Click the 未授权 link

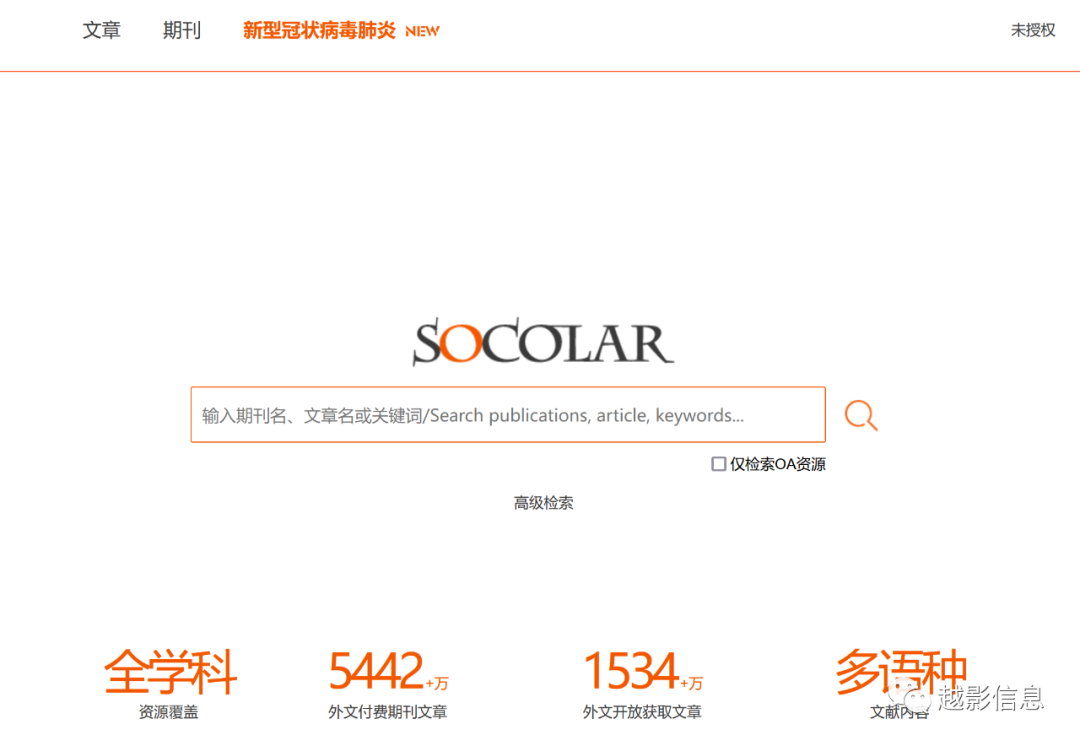(x=1032, y=30)
